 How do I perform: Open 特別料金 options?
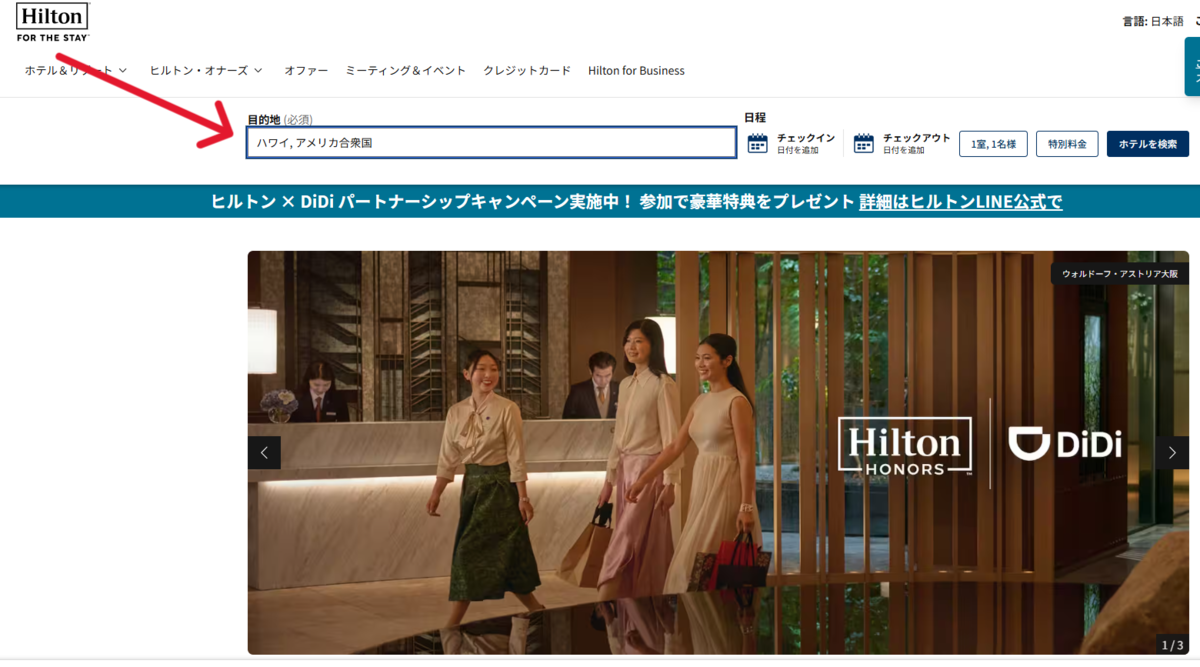(x=1068, y=144)
